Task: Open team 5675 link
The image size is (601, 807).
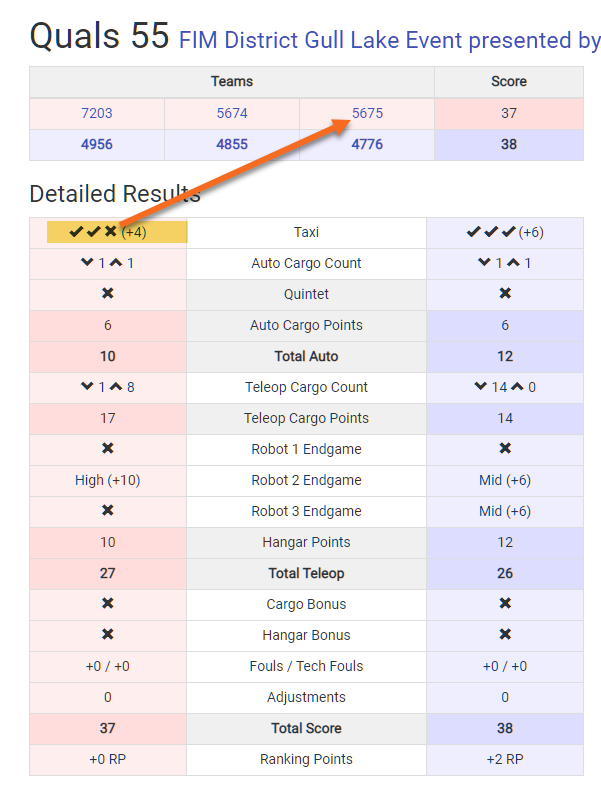Action: coord(367,113)
